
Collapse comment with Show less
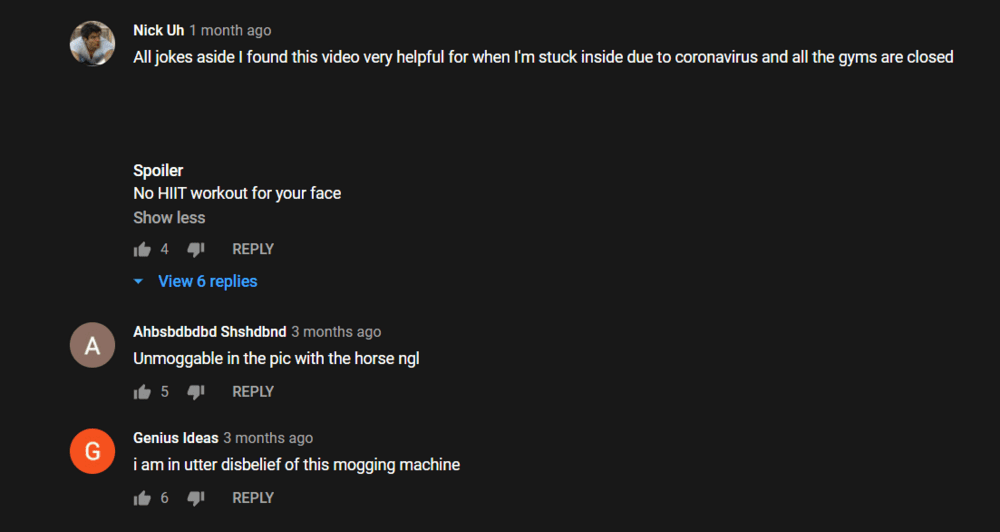click(169, 218)
